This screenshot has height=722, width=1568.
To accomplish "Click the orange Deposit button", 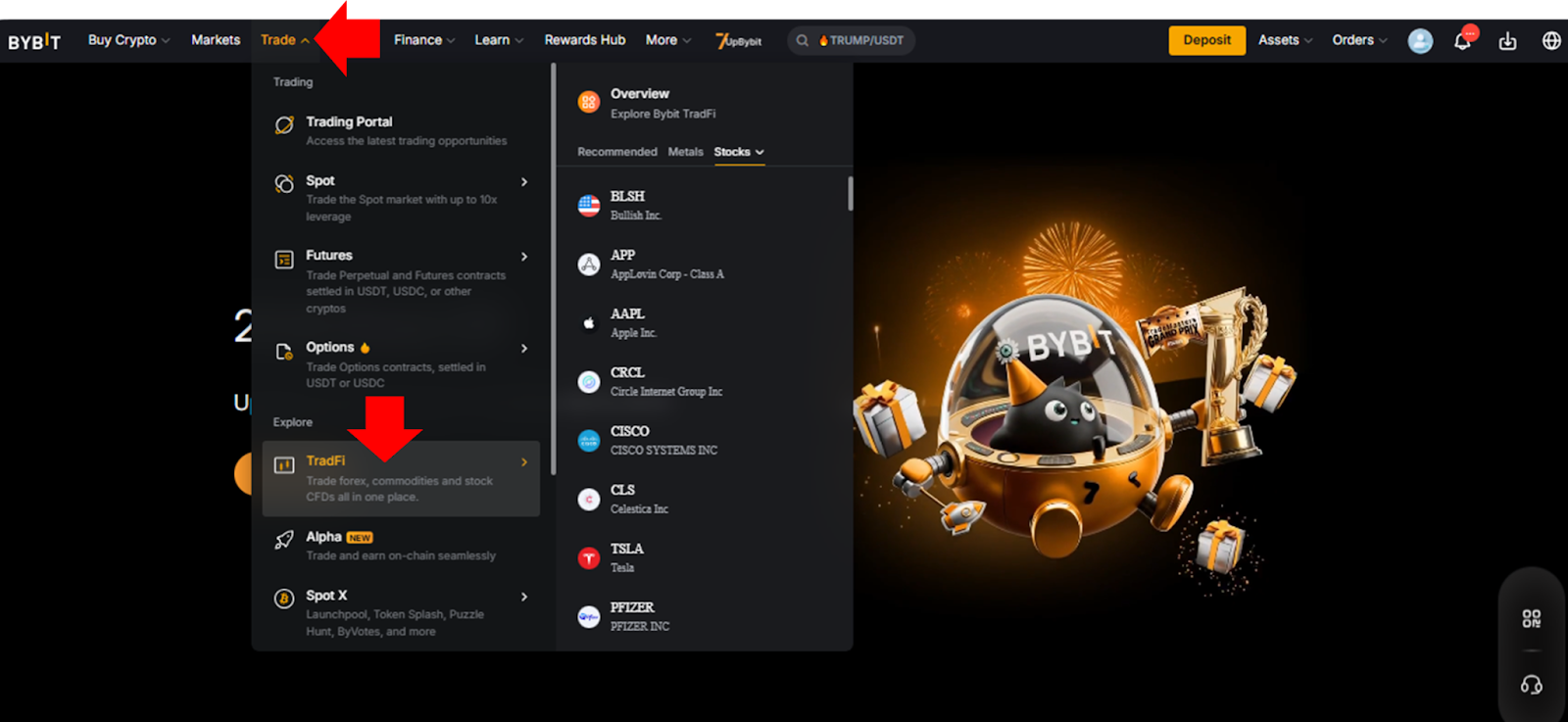I will (1207, 40).
